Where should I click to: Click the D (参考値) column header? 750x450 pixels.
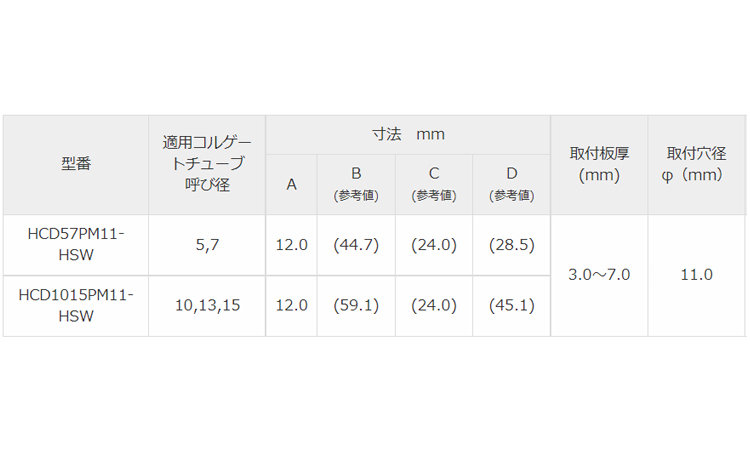pyautogui.click(x=512, y=184)
